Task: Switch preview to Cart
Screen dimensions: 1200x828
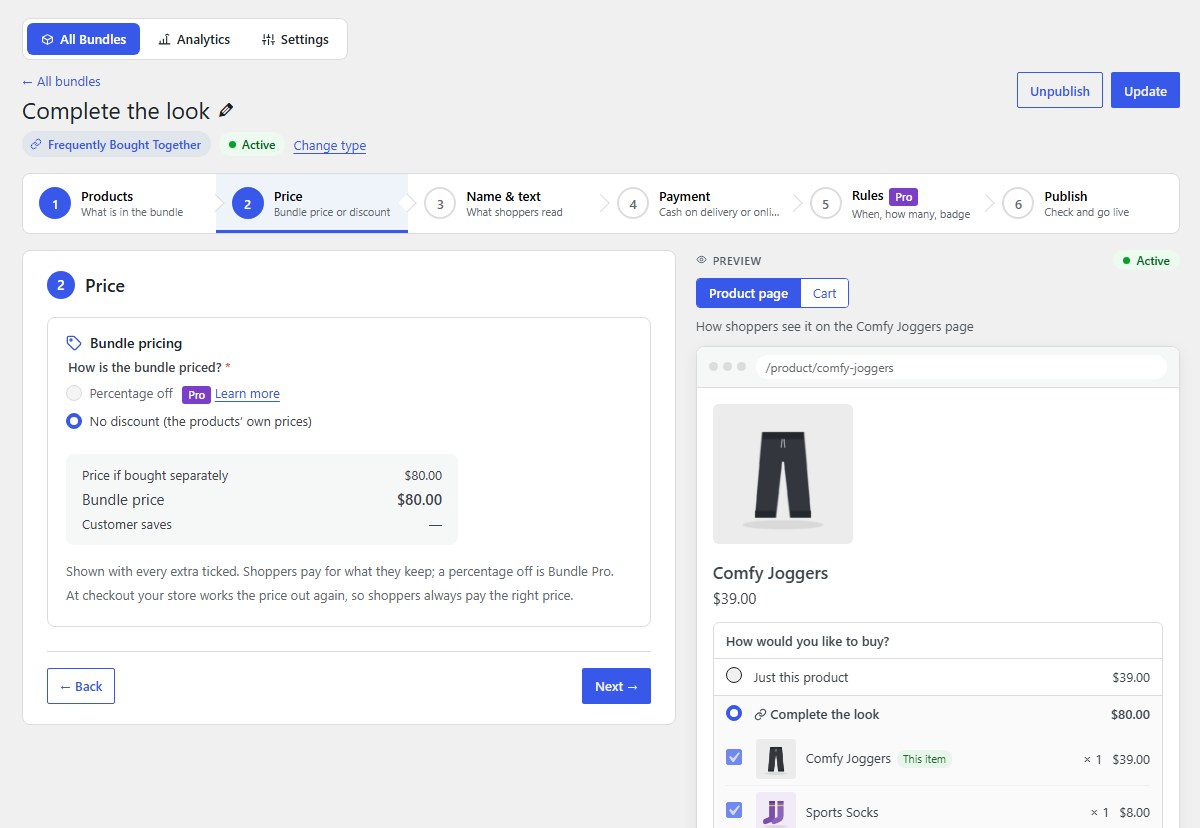Action: coord(825,293)
